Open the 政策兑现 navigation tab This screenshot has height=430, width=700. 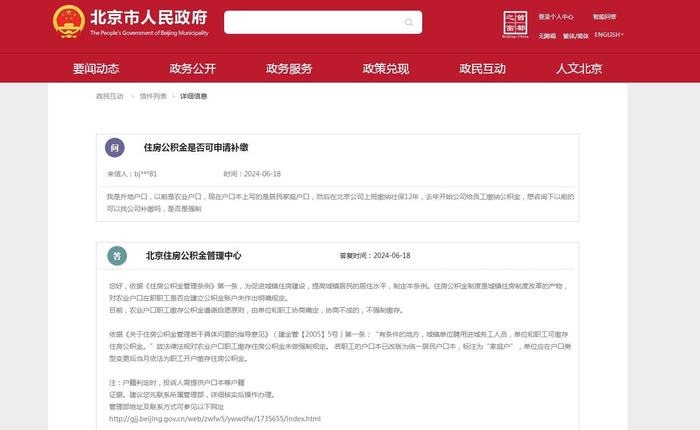coord(386,68)
